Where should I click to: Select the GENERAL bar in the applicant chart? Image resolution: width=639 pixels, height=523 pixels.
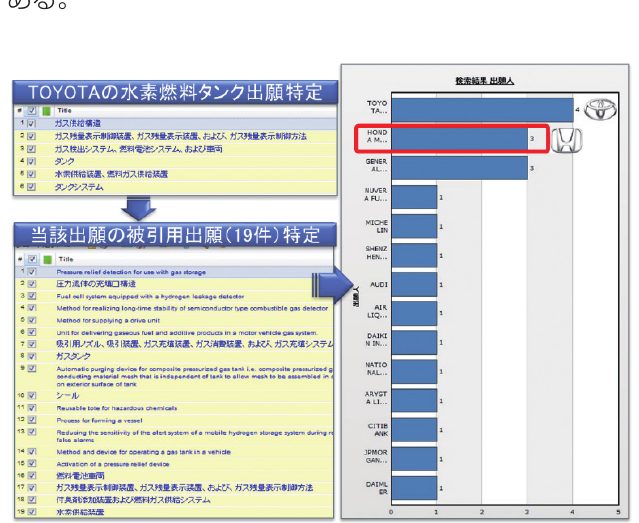click(x=459, y=168)
